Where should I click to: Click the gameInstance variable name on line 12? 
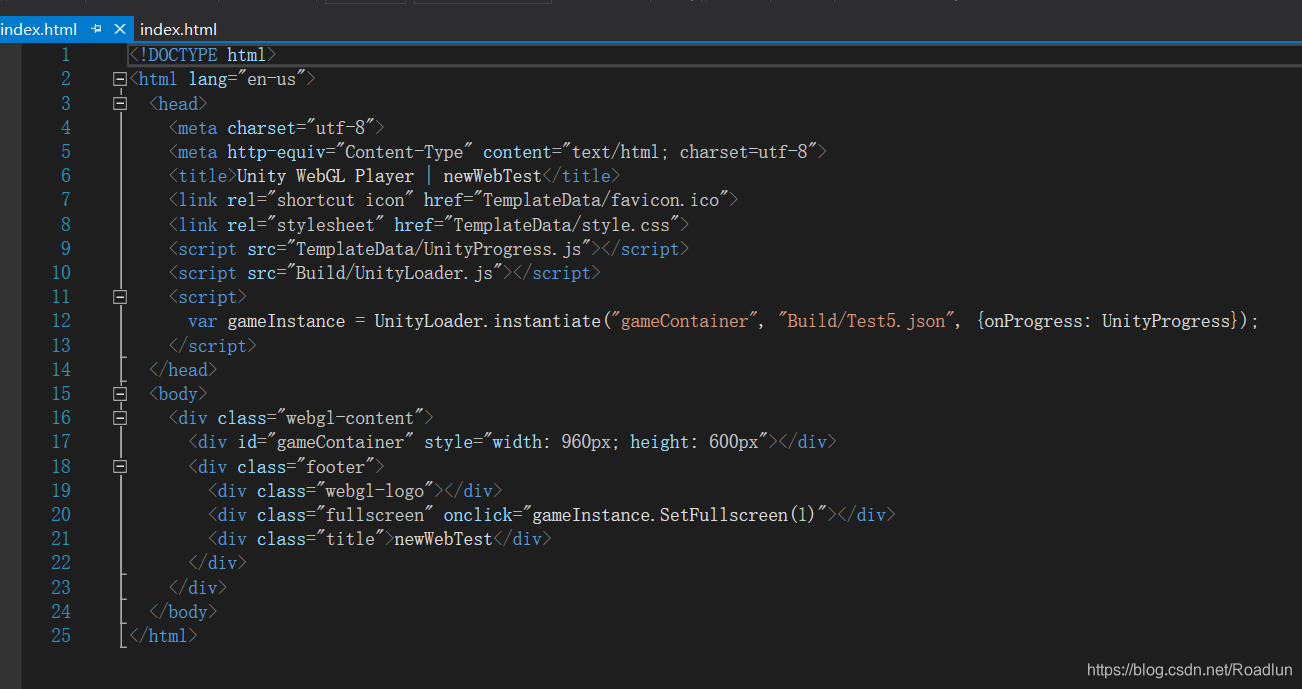click(x=286, y=321)
